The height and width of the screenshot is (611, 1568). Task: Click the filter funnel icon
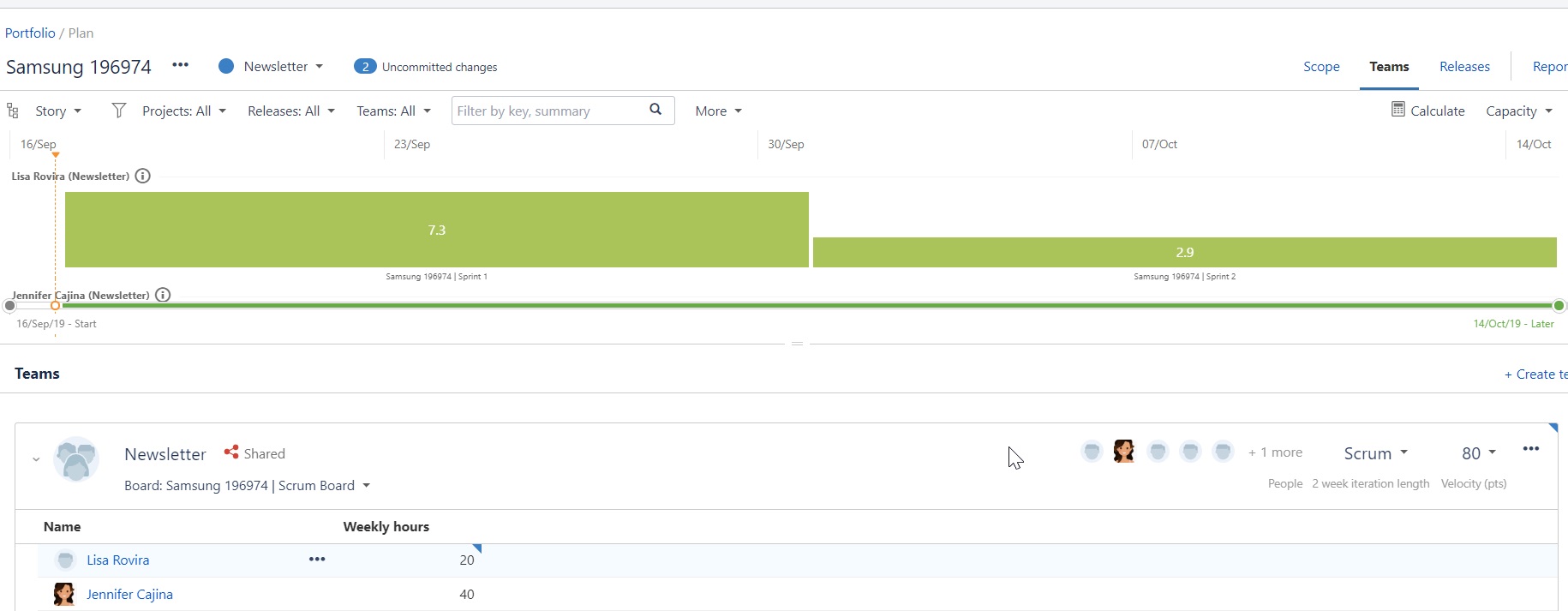click(x=119, y=111)
